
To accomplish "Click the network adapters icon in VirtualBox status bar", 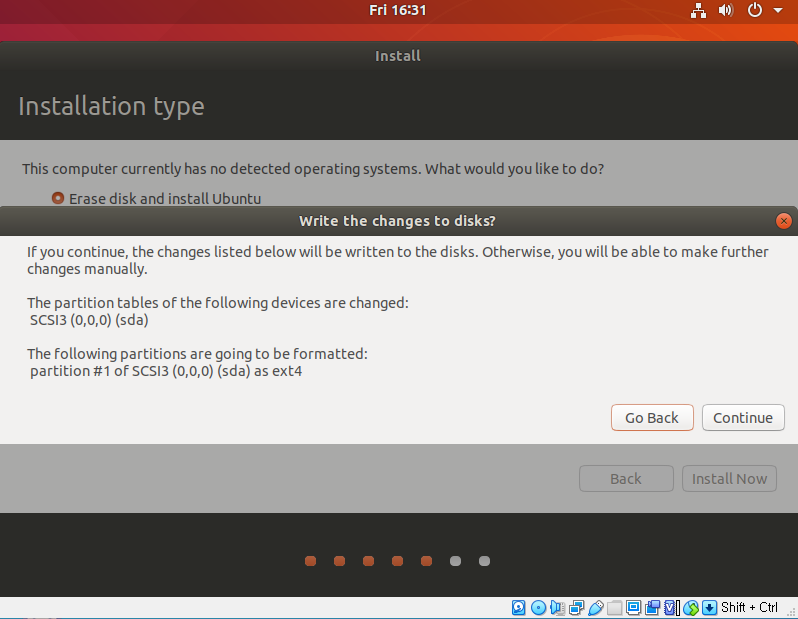I will click(577, 607).
